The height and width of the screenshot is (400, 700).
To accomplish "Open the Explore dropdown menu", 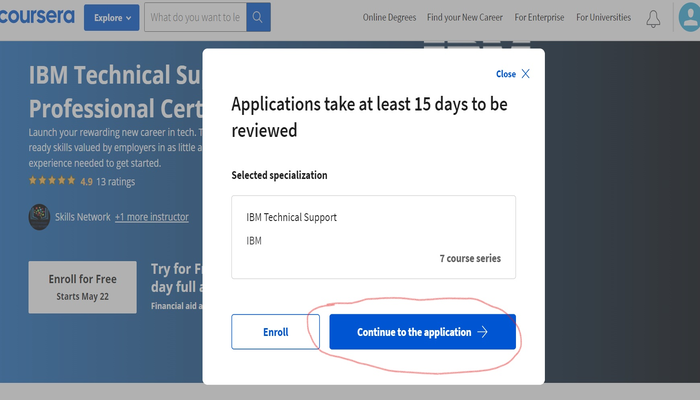I will click(x=112, y=18).
